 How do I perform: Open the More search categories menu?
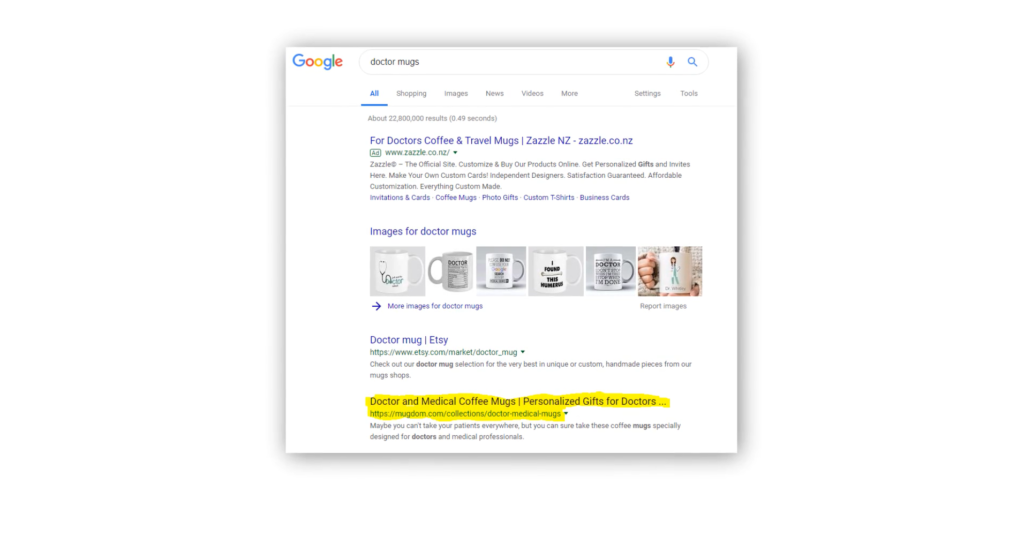tap(569, 93)
